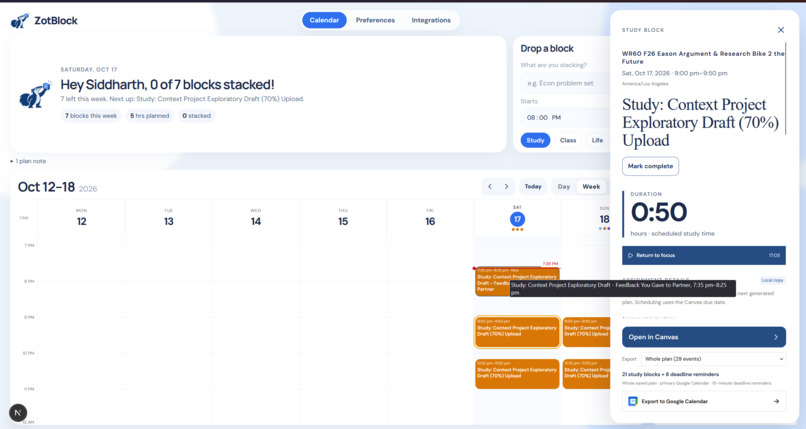Image resolution: width=806 pixels, height=429 pixels.
Task: Select the Life block type
Action: (597, 140)
